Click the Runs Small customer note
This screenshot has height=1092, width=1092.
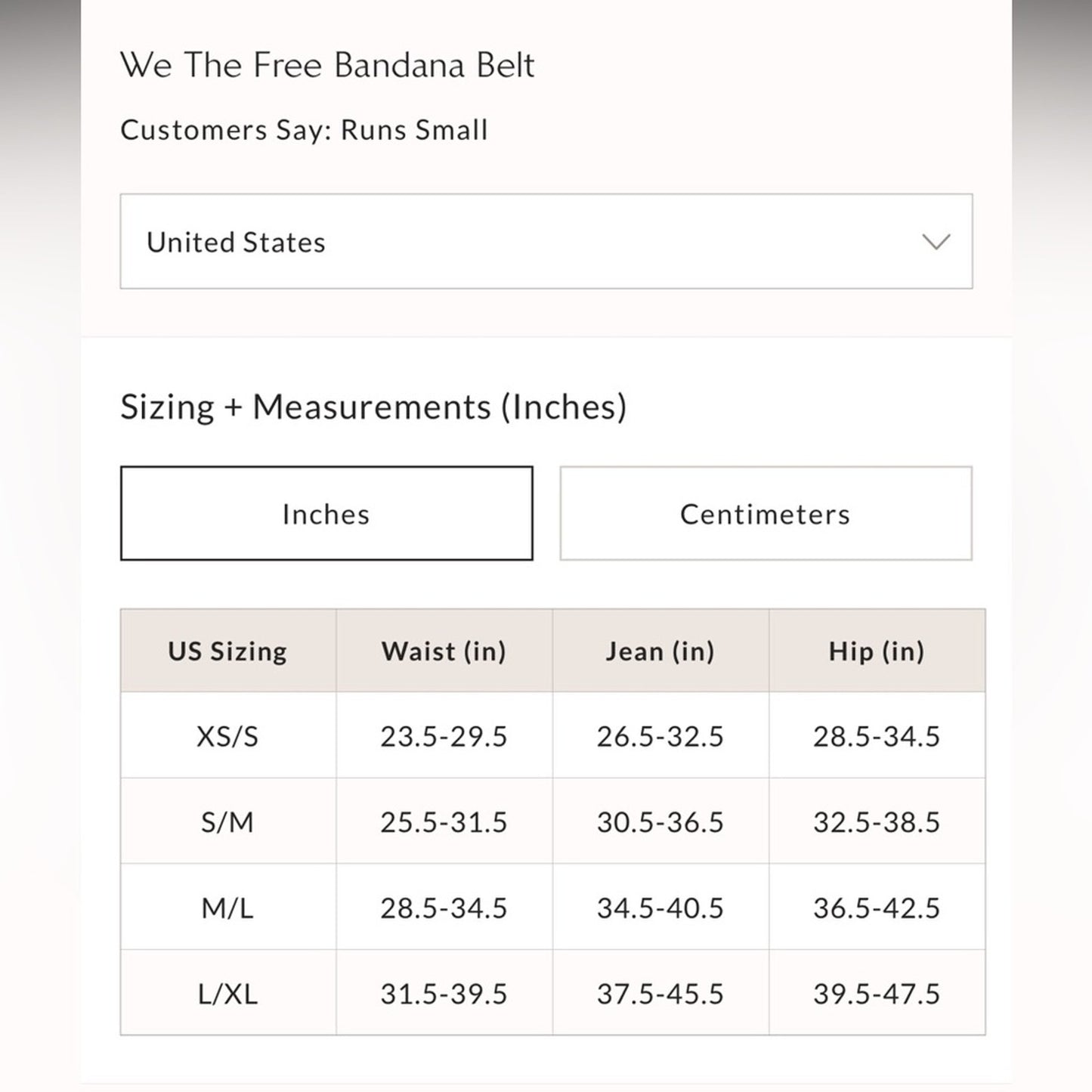304,130
